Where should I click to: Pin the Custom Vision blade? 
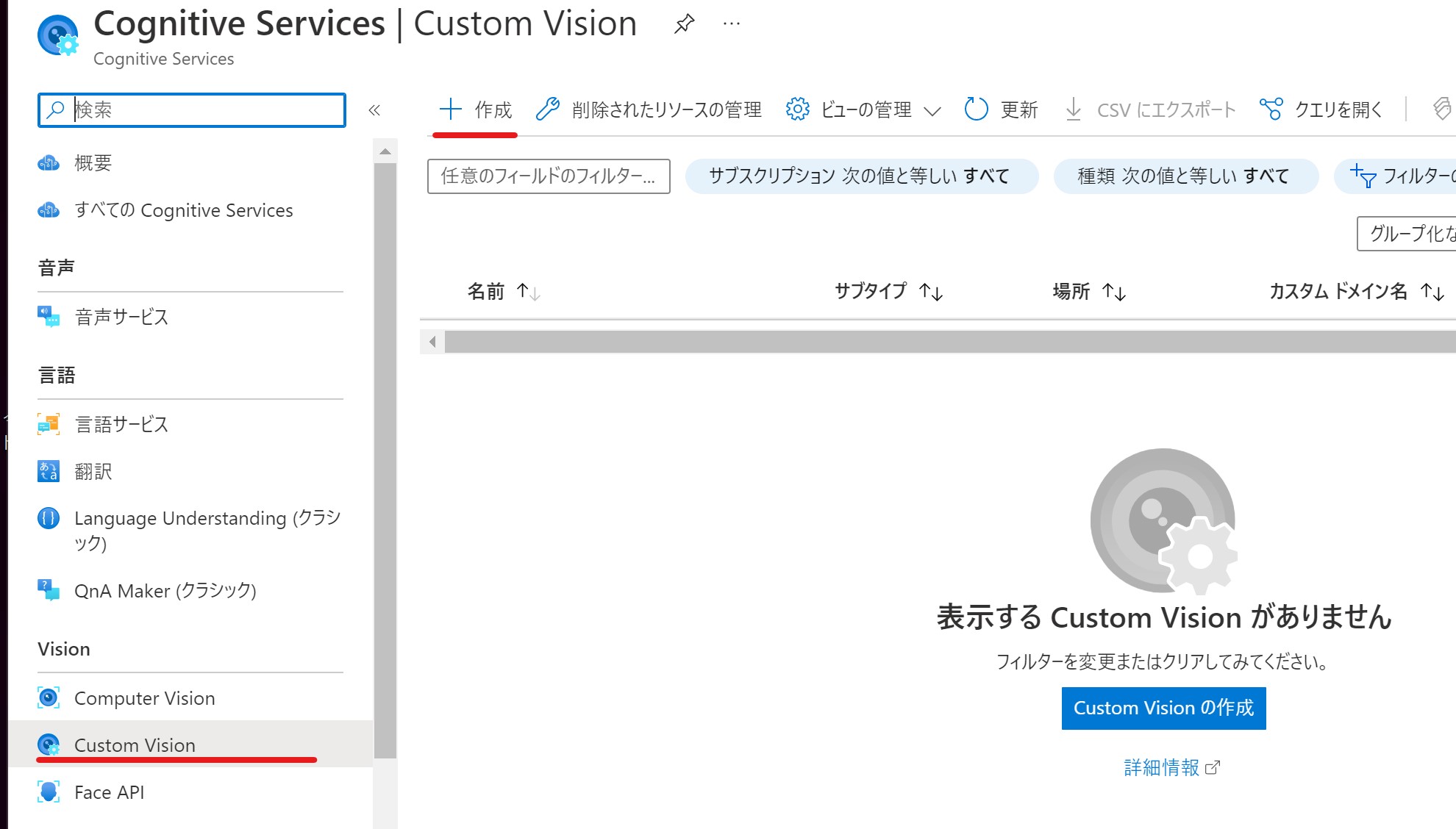coord(684,24)
